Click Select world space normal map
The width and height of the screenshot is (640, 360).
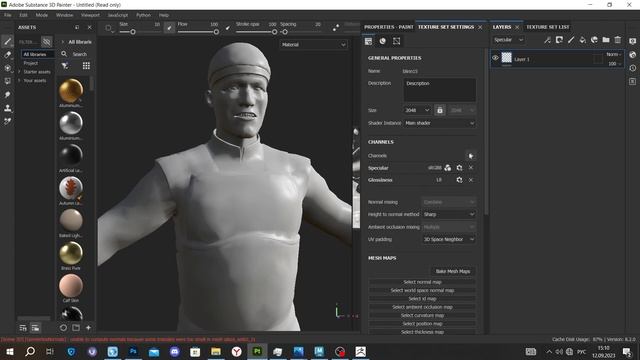(422, 291)
